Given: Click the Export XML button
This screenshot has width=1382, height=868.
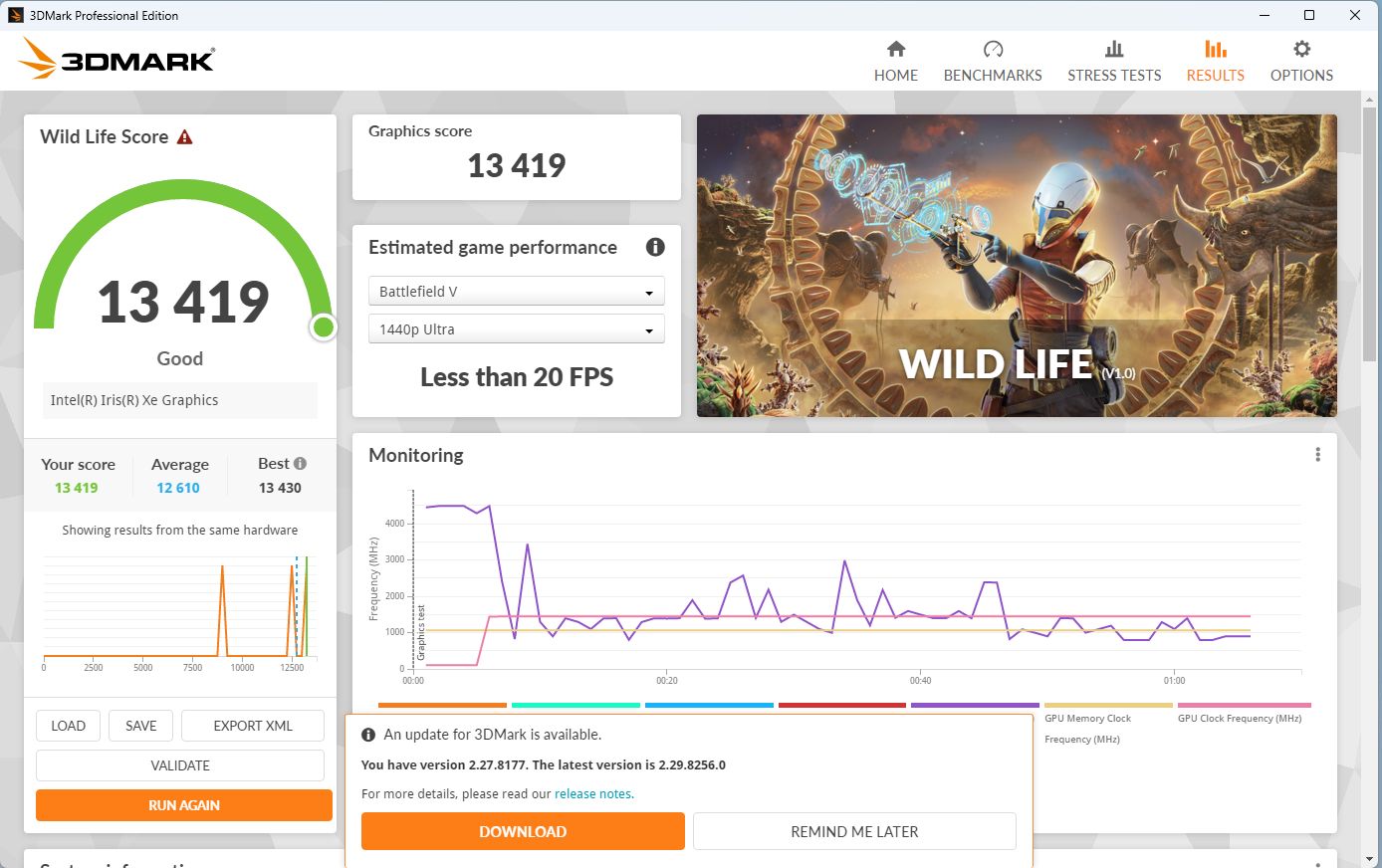Looking at the screenshot, I should pyautogui.click(x=253, y=726).
